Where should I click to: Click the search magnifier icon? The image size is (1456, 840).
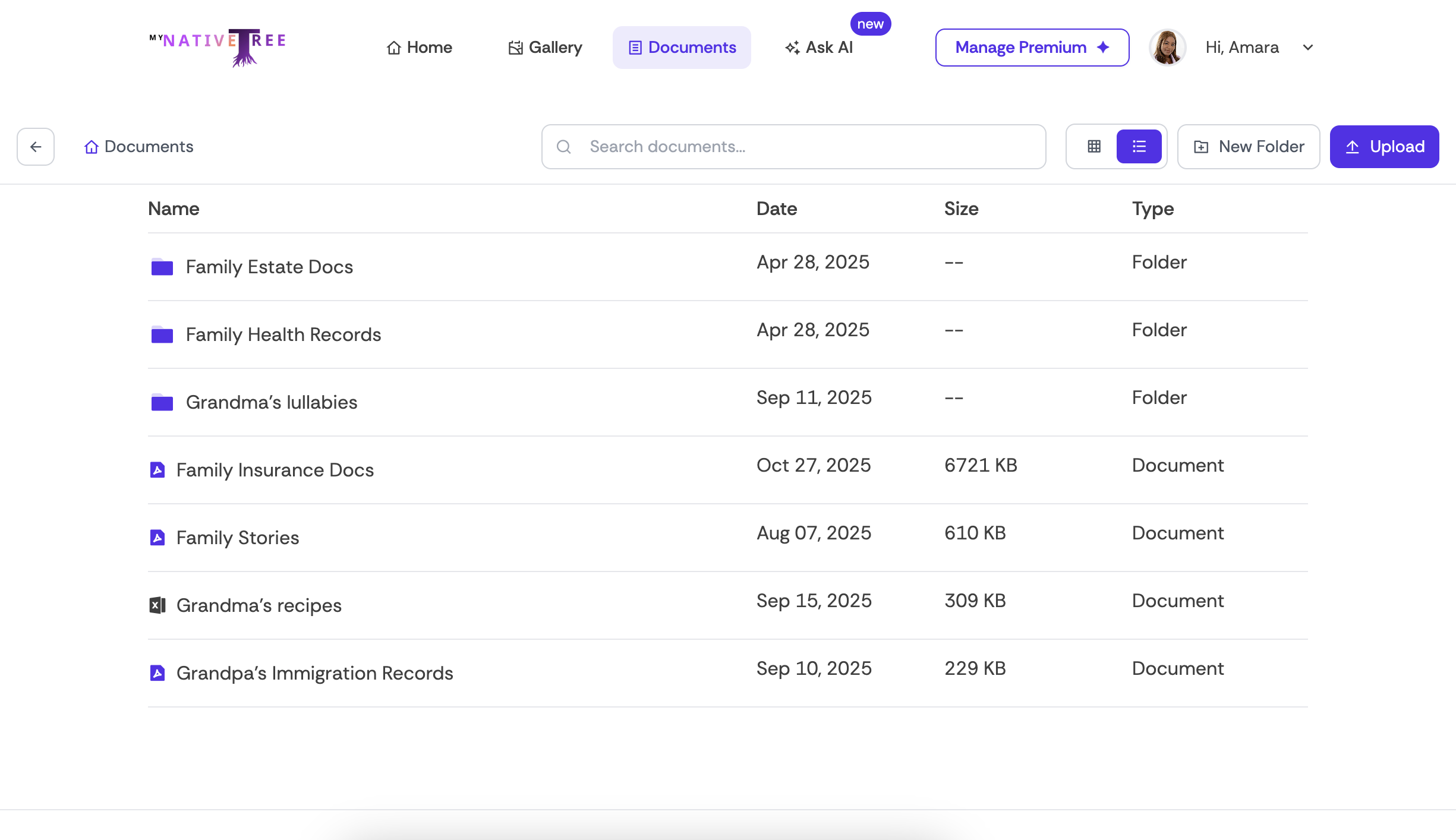pyautogui.click(x=563, y=147)
